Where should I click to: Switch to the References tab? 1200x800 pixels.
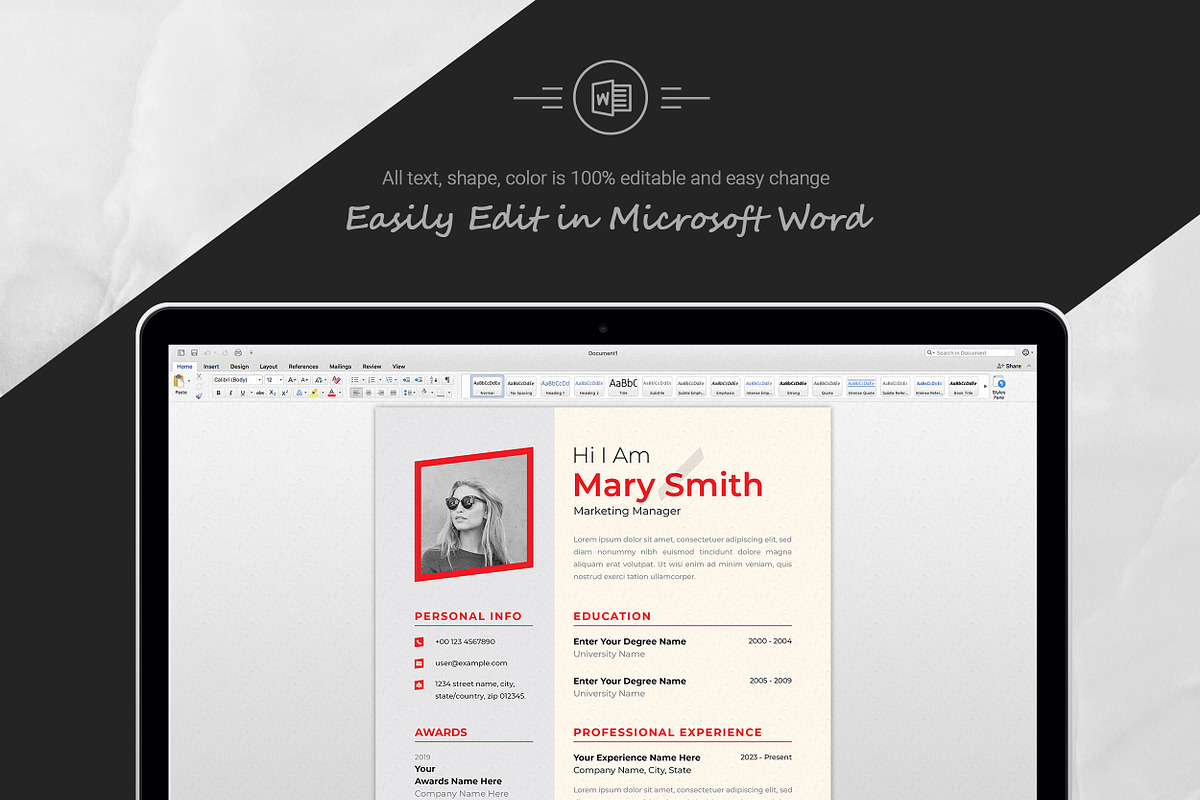click(x=303, y=366)
